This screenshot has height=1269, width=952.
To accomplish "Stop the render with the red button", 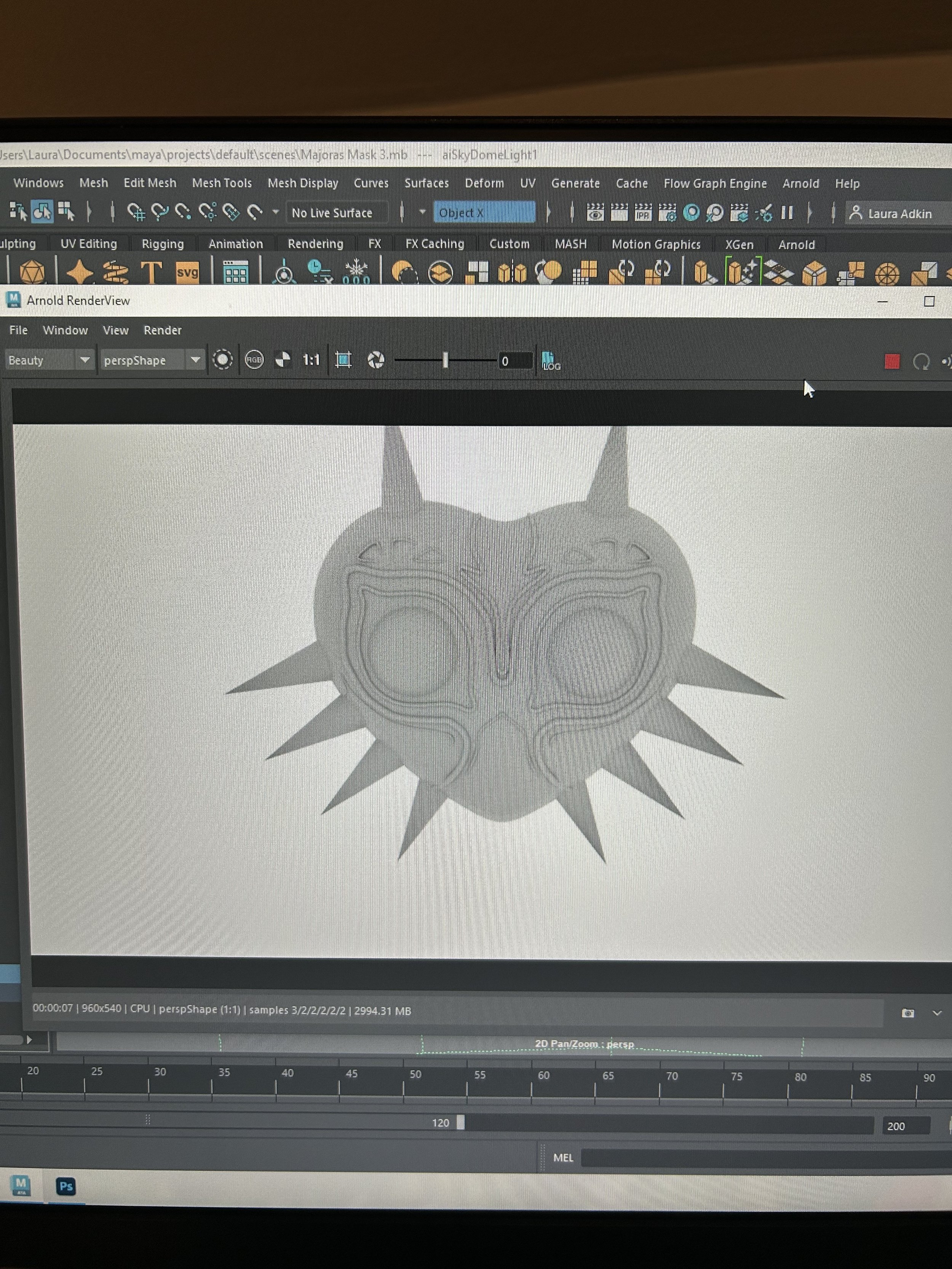I will click(x=892, y=361).
